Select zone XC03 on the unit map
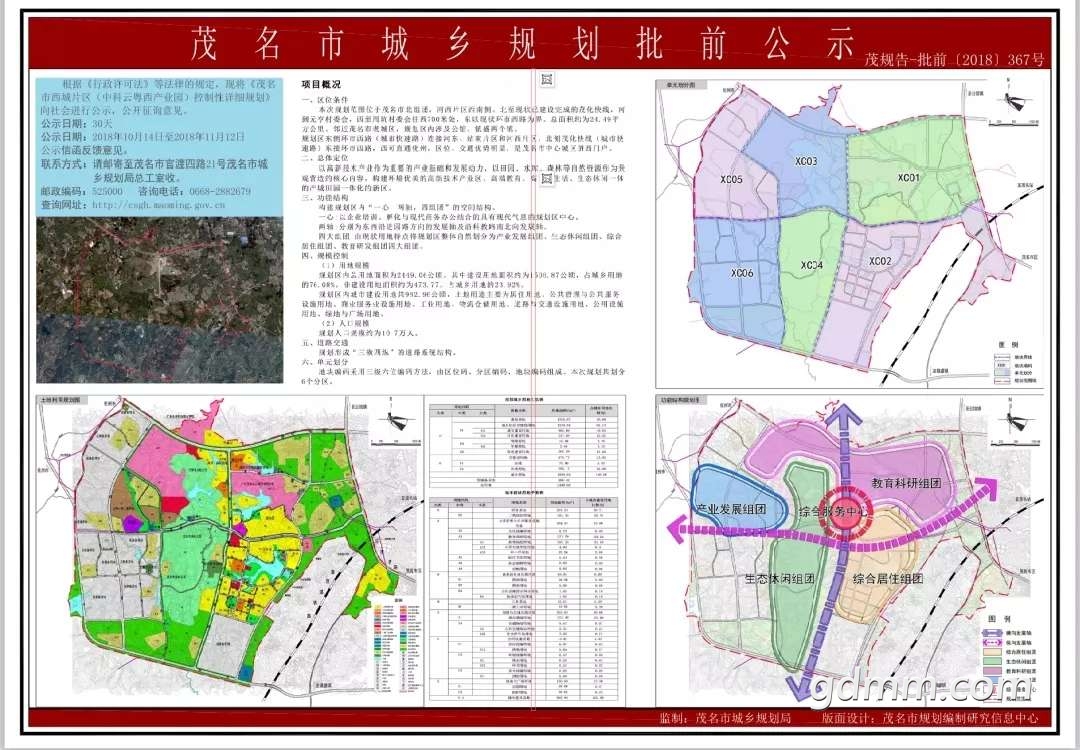This screenshot has height=750, width=1080. tap(806, 162)
